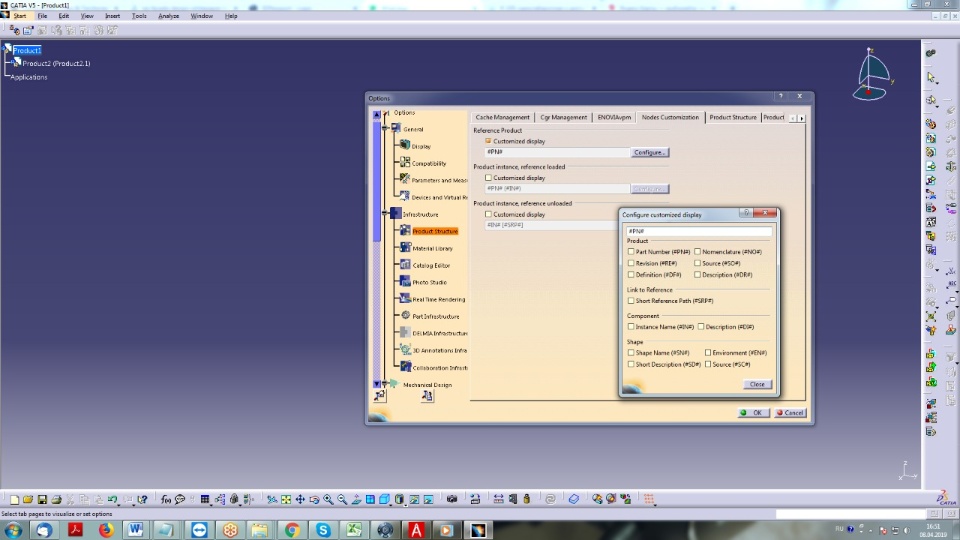The height and width of the screenshot is (540, 960).
Task: Click the New document icon in the bottom toolbar
Action: click(x=14, y=500)
